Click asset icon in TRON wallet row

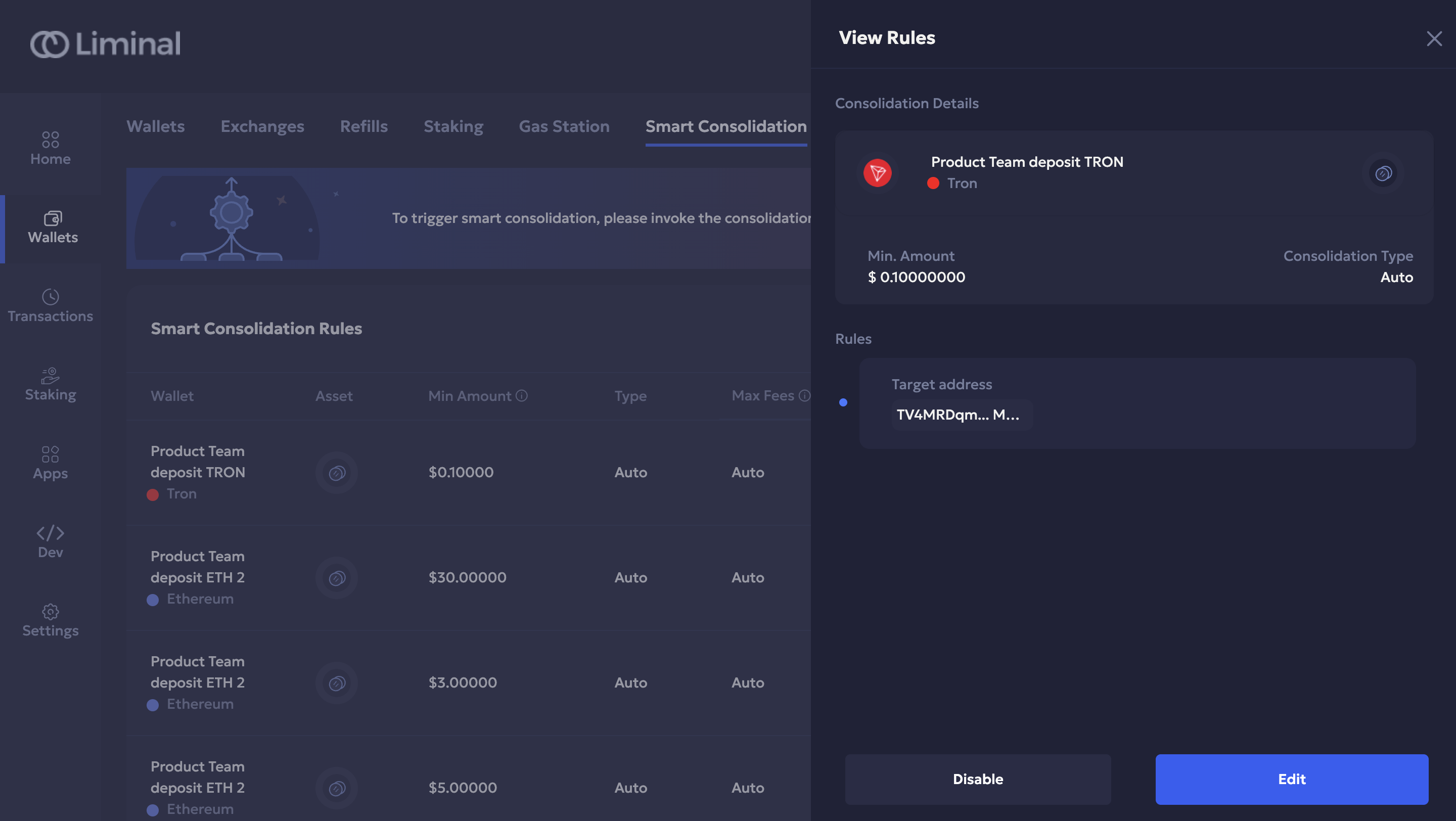click(x=337, y=472)
